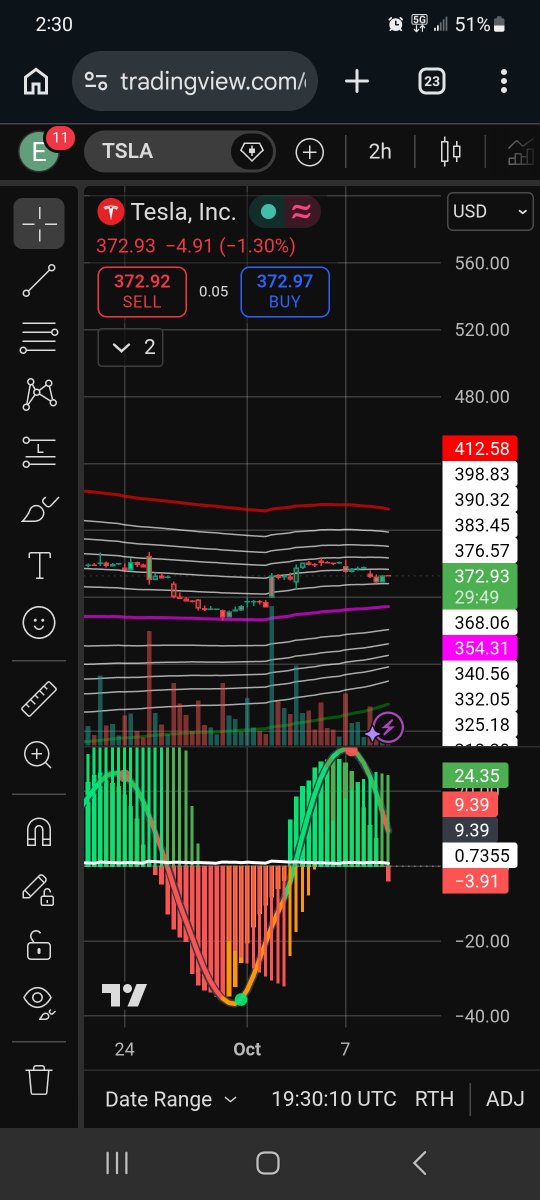Remove drawings with trash icon
540x1200 pixels.
(x=39, y=1079)
